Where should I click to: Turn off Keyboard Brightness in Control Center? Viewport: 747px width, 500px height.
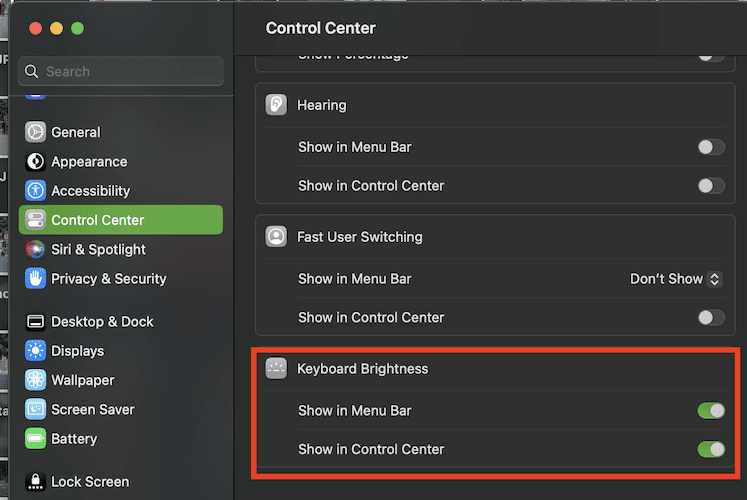(x=710, y=449)
